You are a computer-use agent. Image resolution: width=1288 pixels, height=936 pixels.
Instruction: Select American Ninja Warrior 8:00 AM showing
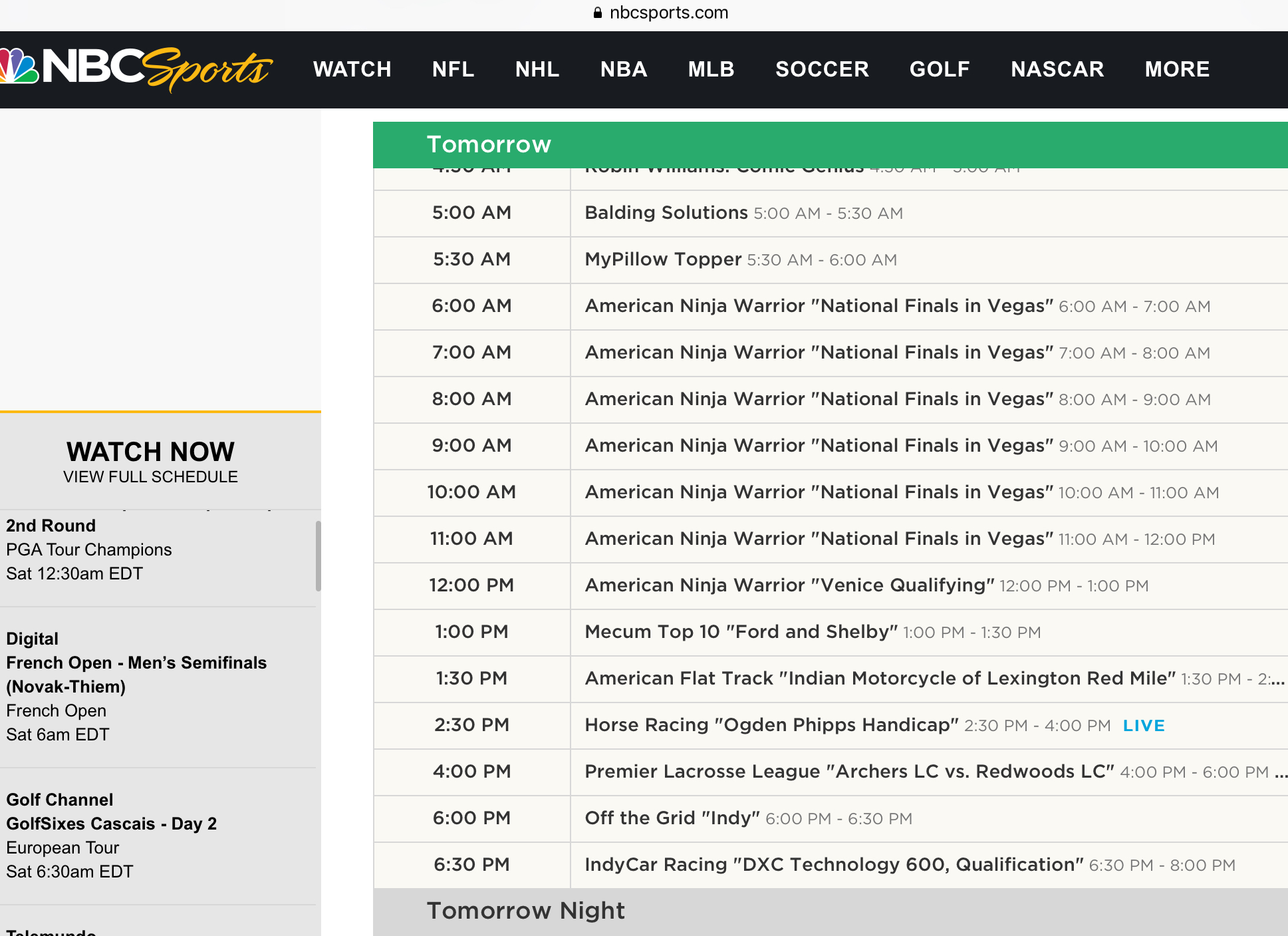(x=929, y=400)
